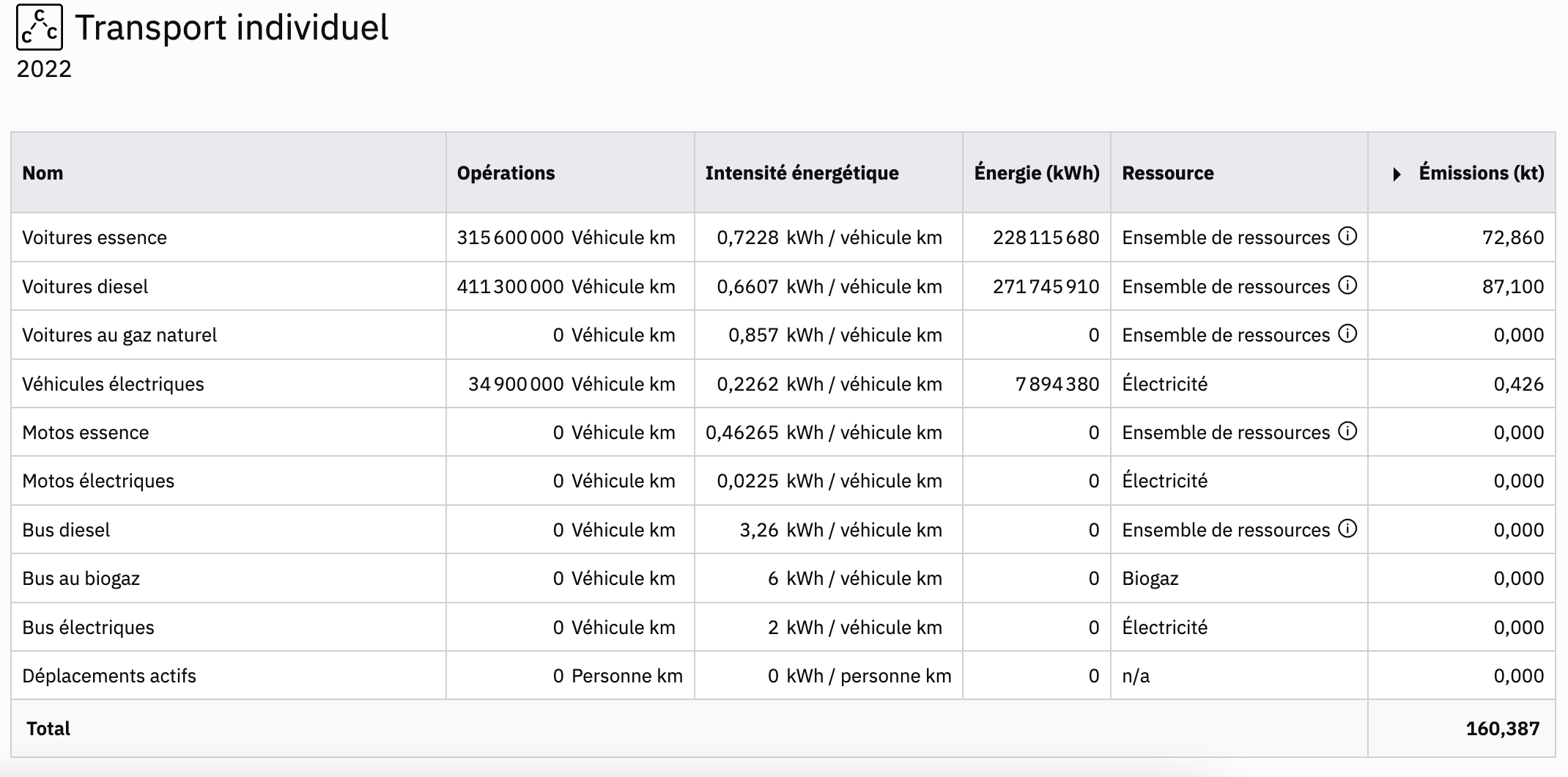Select the Véhicules électriques row name

click(x=113, y=384)
